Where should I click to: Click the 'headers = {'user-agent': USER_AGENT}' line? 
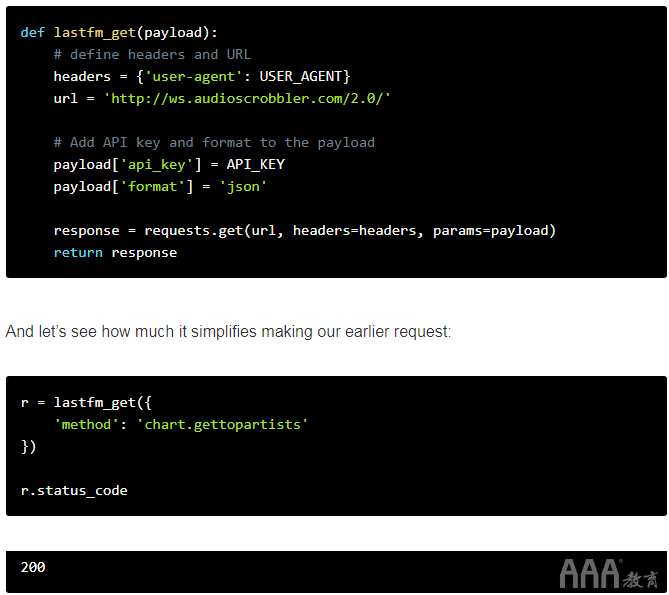[202, 77]
